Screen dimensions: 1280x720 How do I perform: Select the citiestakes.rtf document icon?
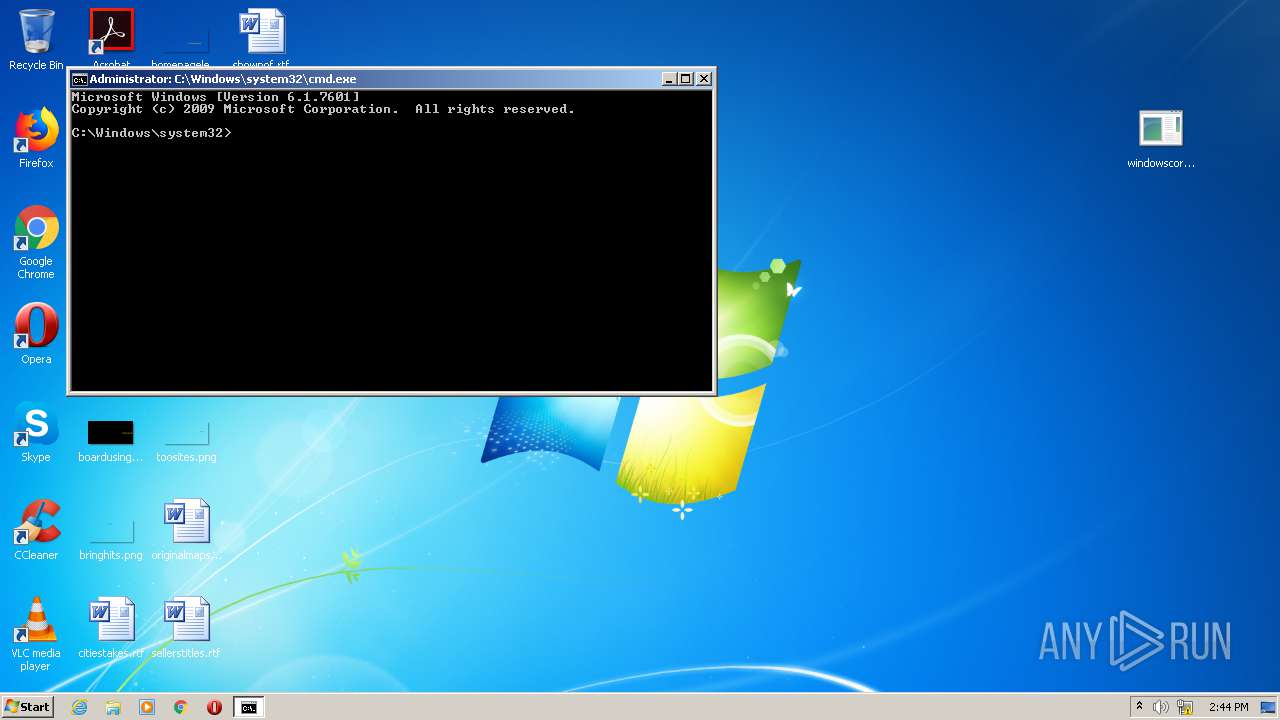click(110, 628)
